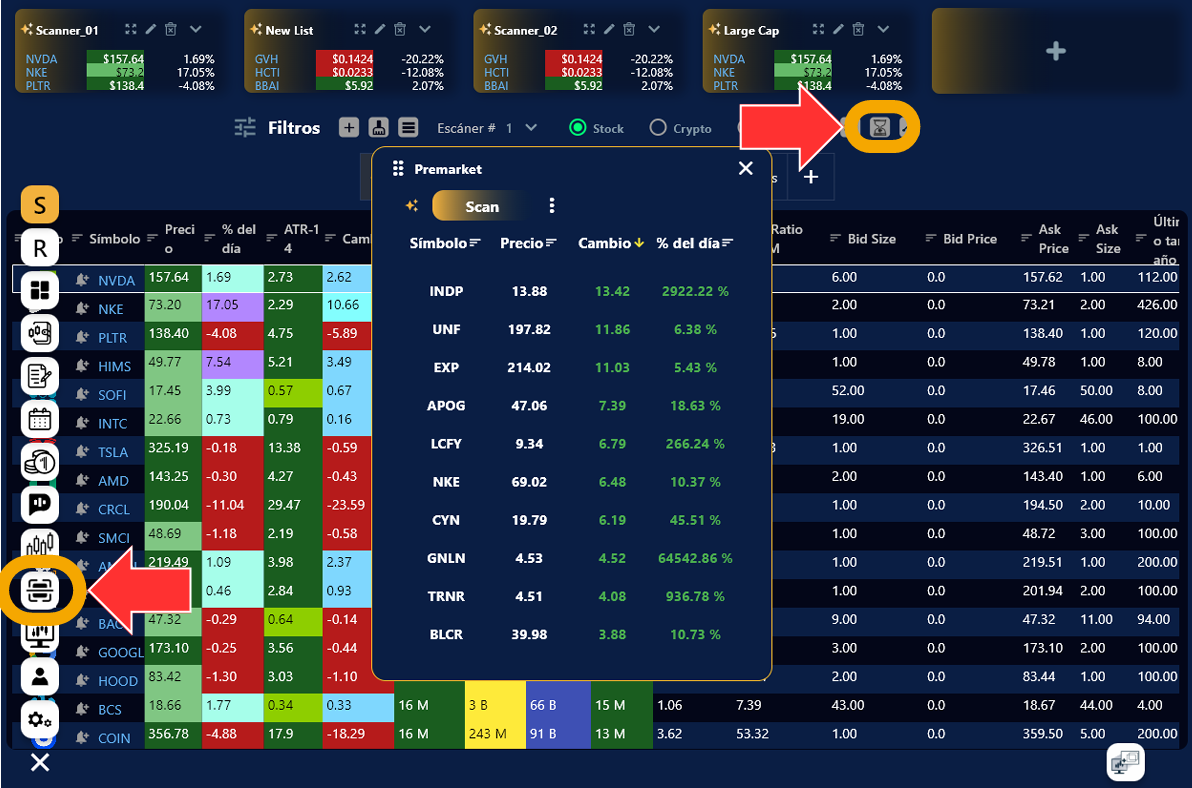Image resolution: width=1192 pixels, height=788 pixels.
Task: Delete the Scanner_01 list with trash icon
Action: pyautogui.click(x=171, y=30)
